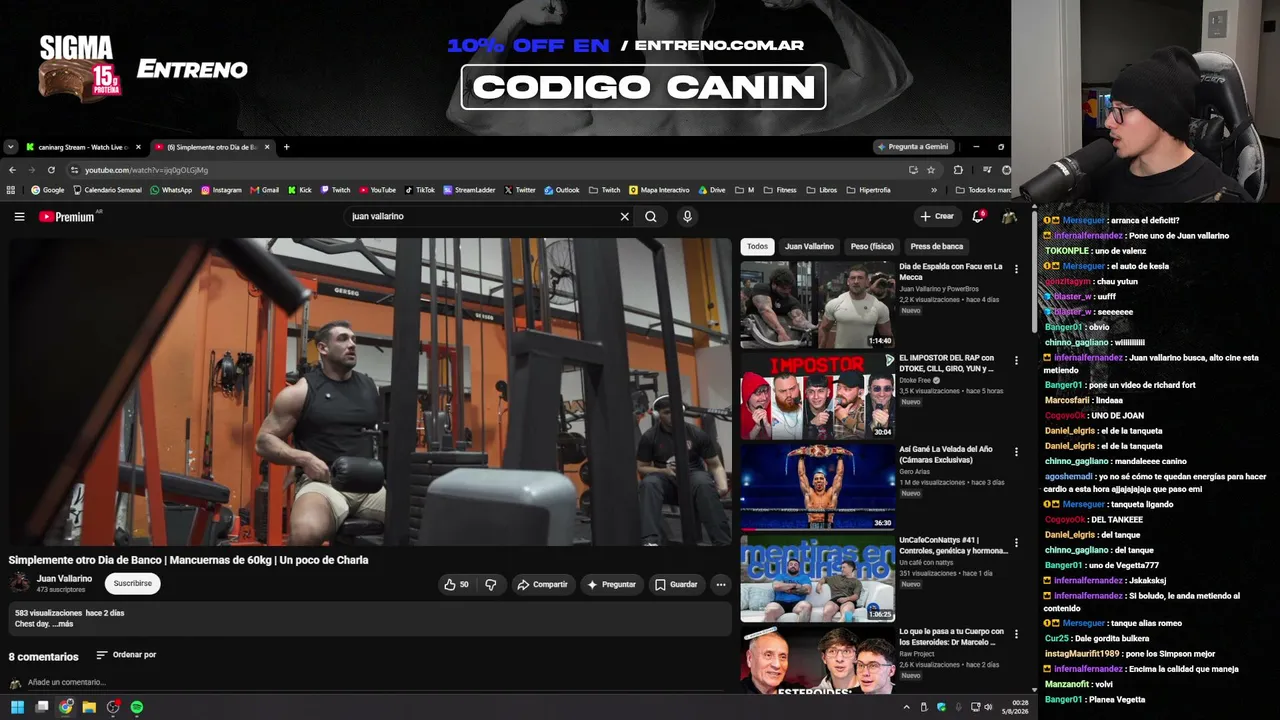
Task: Open the TikTok bookmark
Action: point(419,190)
